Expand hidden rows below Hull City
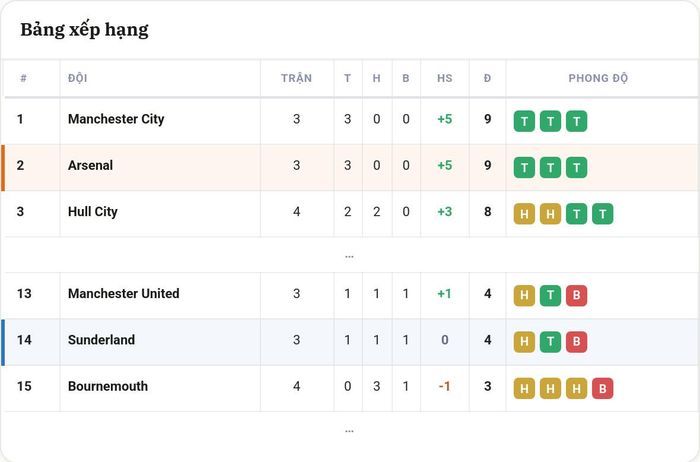 pyautogui.click(x=349, y=256)
